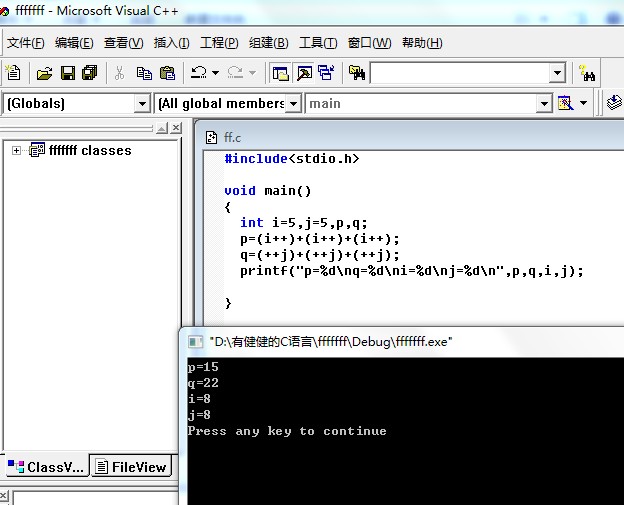Click the Save All icon
624x505 pixels.
[90, 73]
